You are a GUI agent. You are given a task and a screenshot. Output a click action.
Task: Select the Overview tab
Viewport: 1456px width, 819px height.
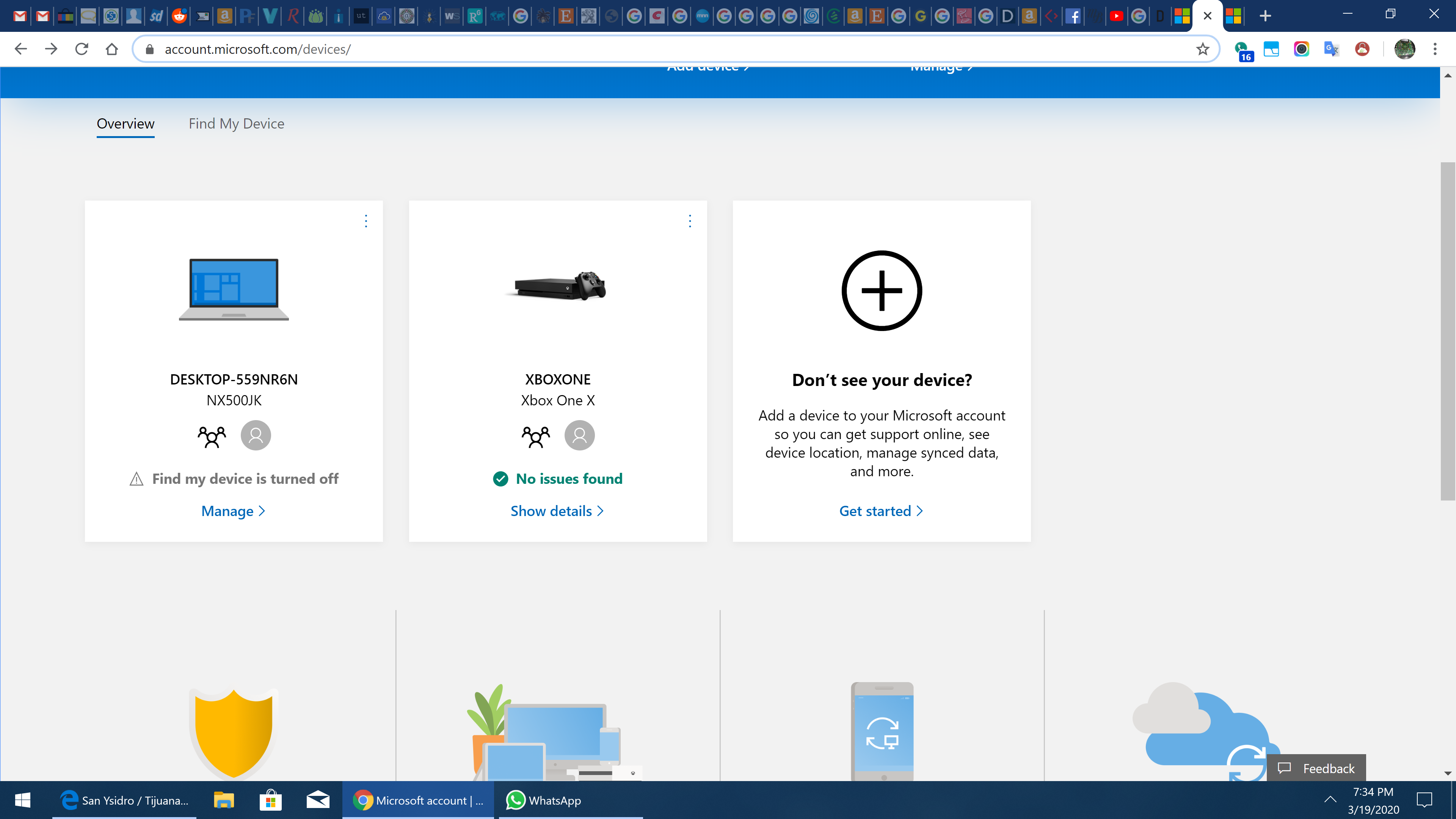[x=126, y=124]
